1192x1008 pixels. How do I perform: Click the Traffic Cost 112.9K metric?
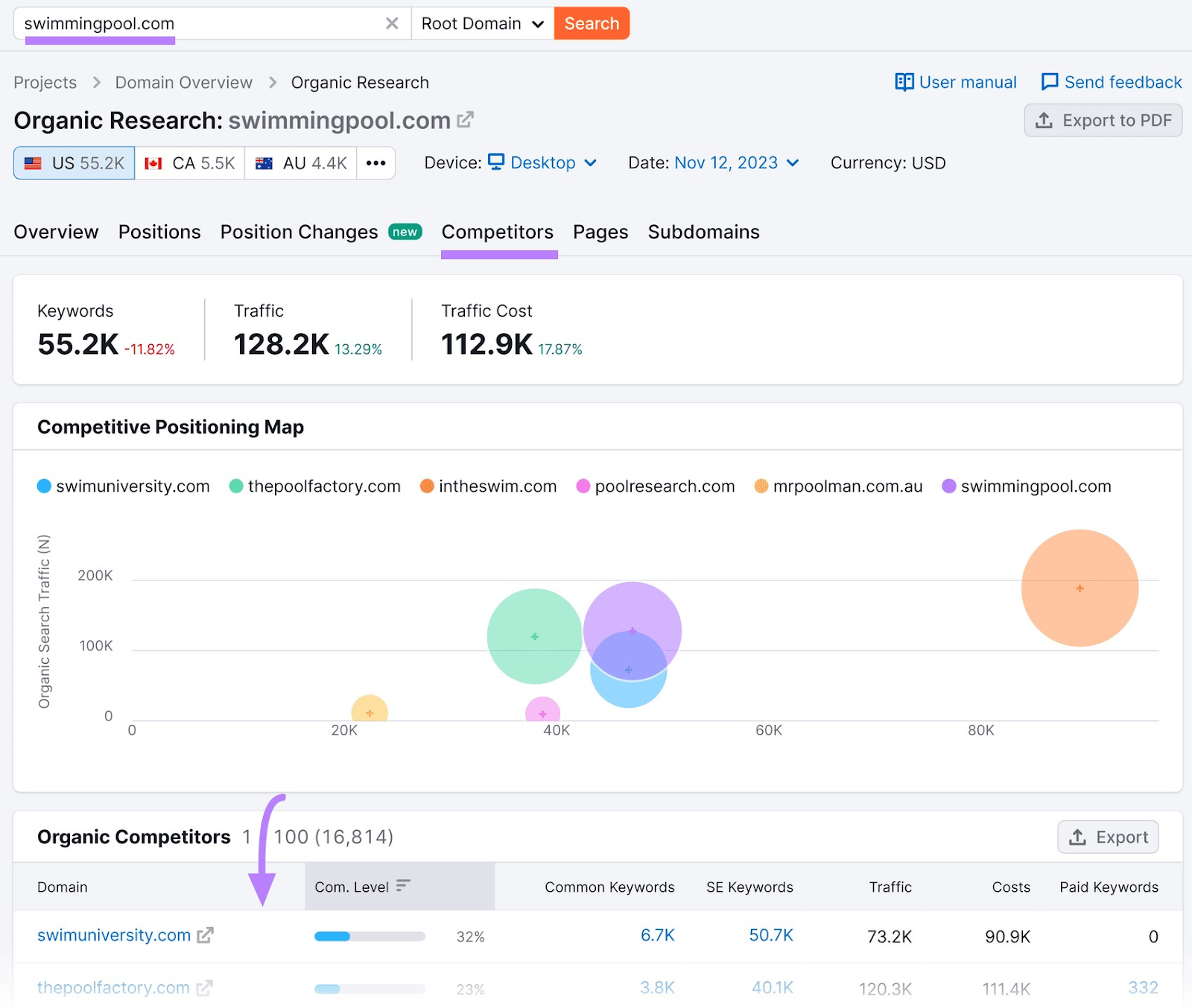487,344
